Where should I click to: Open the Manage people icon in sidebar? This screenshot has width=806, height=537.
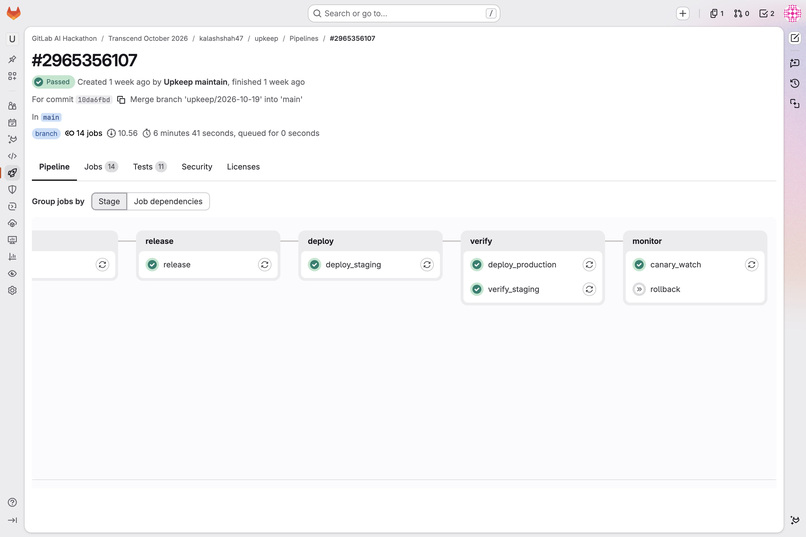(12, 106)
